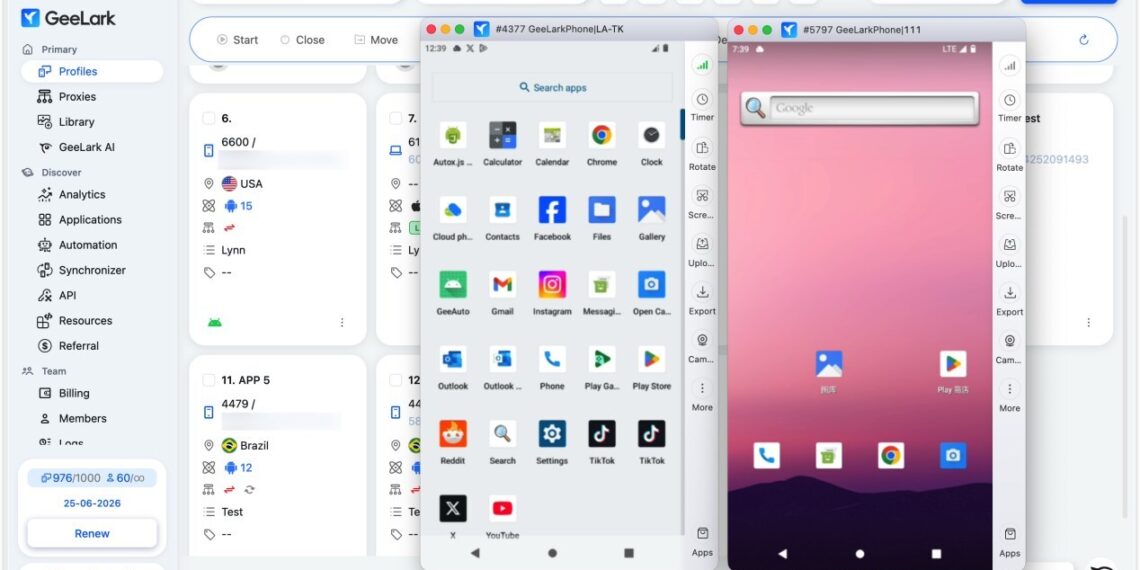Launch the Reddit app icon
This screenshot has height=570, width=1140.
pos(452,434)
